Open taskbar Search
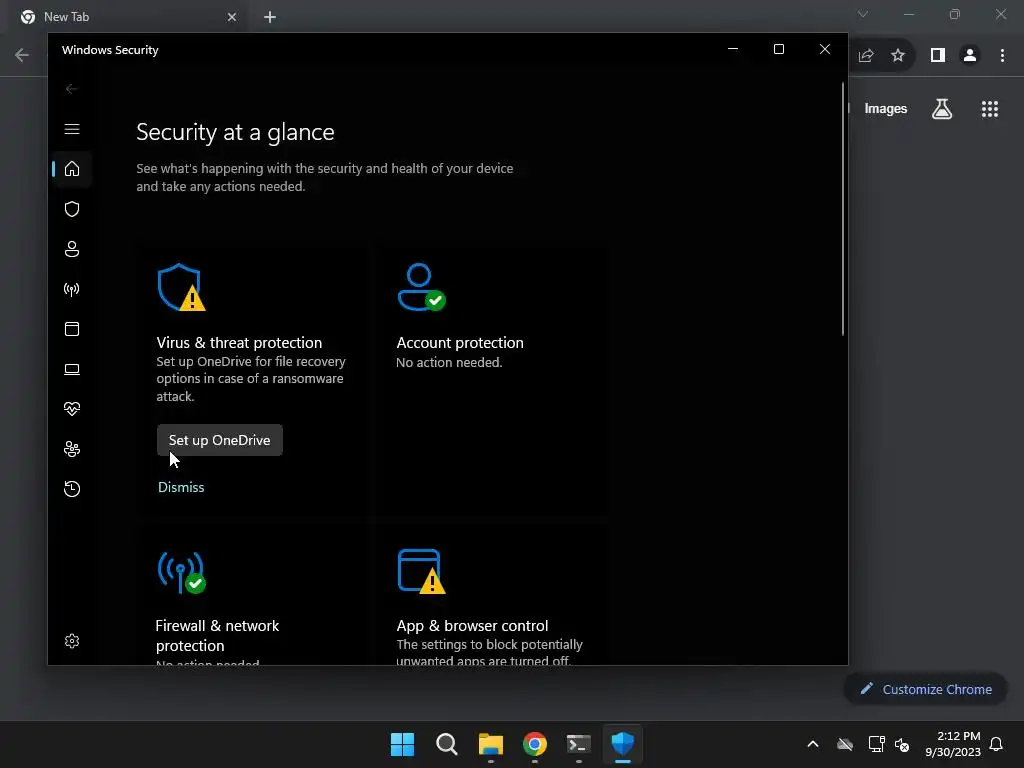This screenshot has width=1024, height=768. click(x=447, y=744)
